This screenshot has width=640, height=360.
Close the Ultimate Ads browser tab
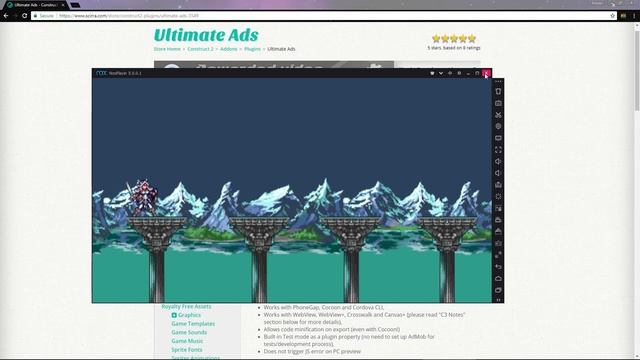[63, 5]
